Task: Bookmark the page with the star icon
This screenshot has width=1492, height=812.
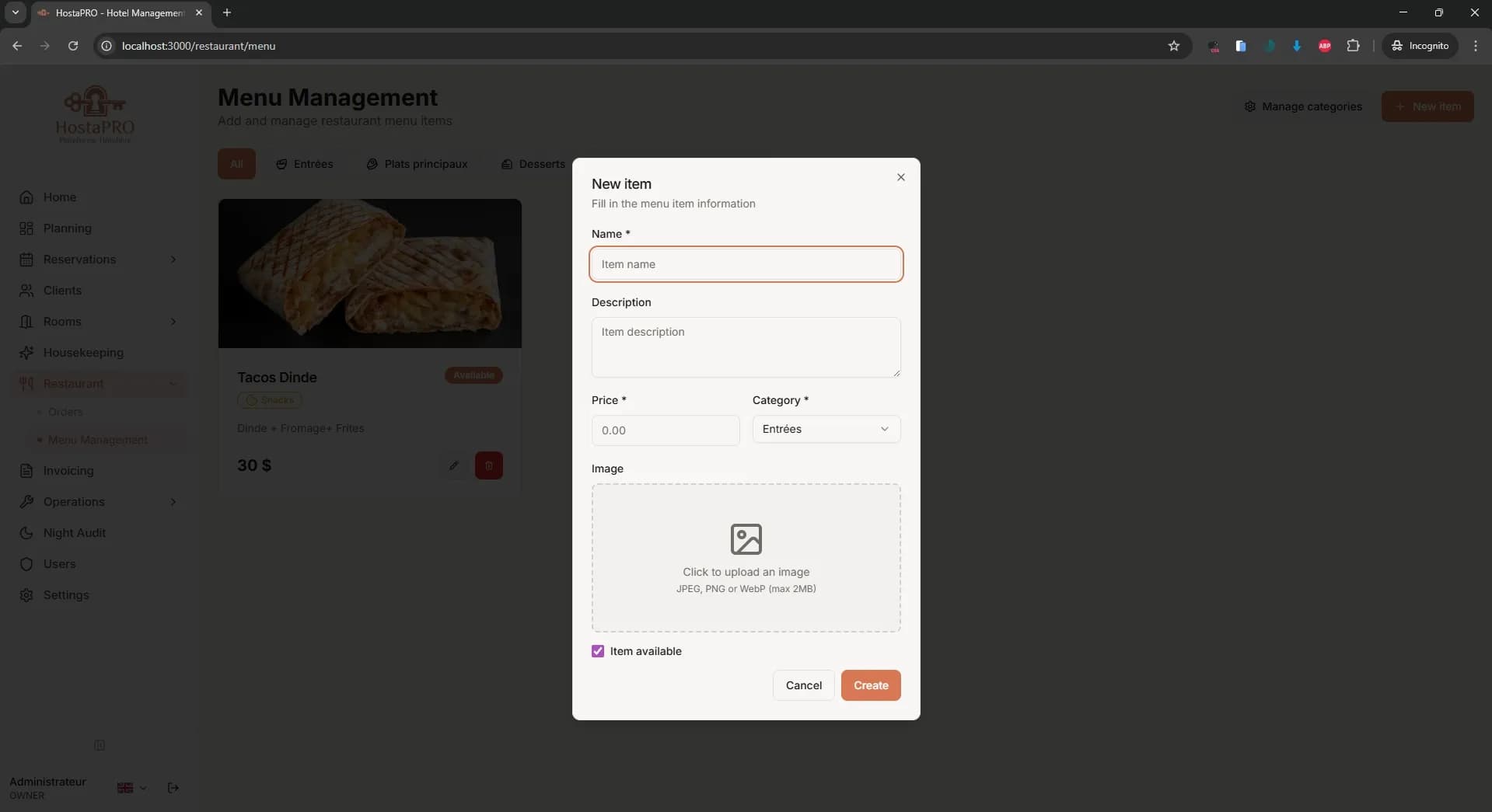Action: click(x=1174, y=46)
